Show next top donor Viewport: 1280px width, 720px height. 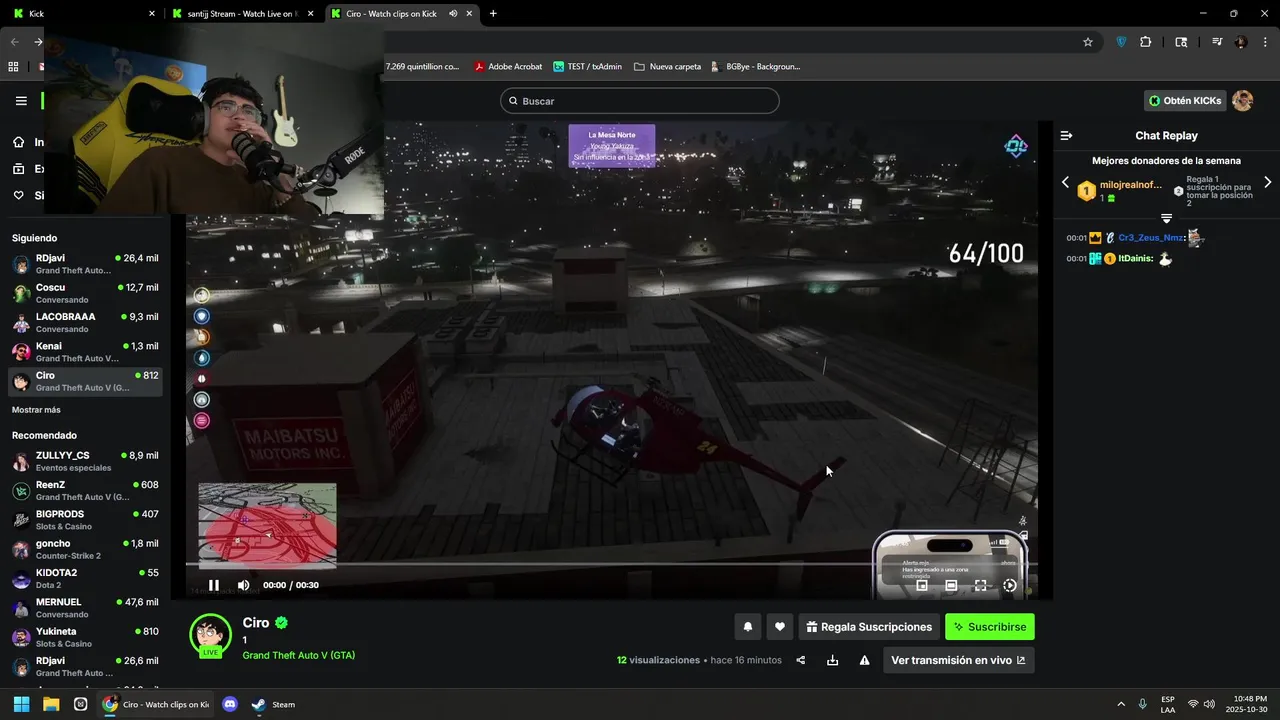coord(1268,183)
